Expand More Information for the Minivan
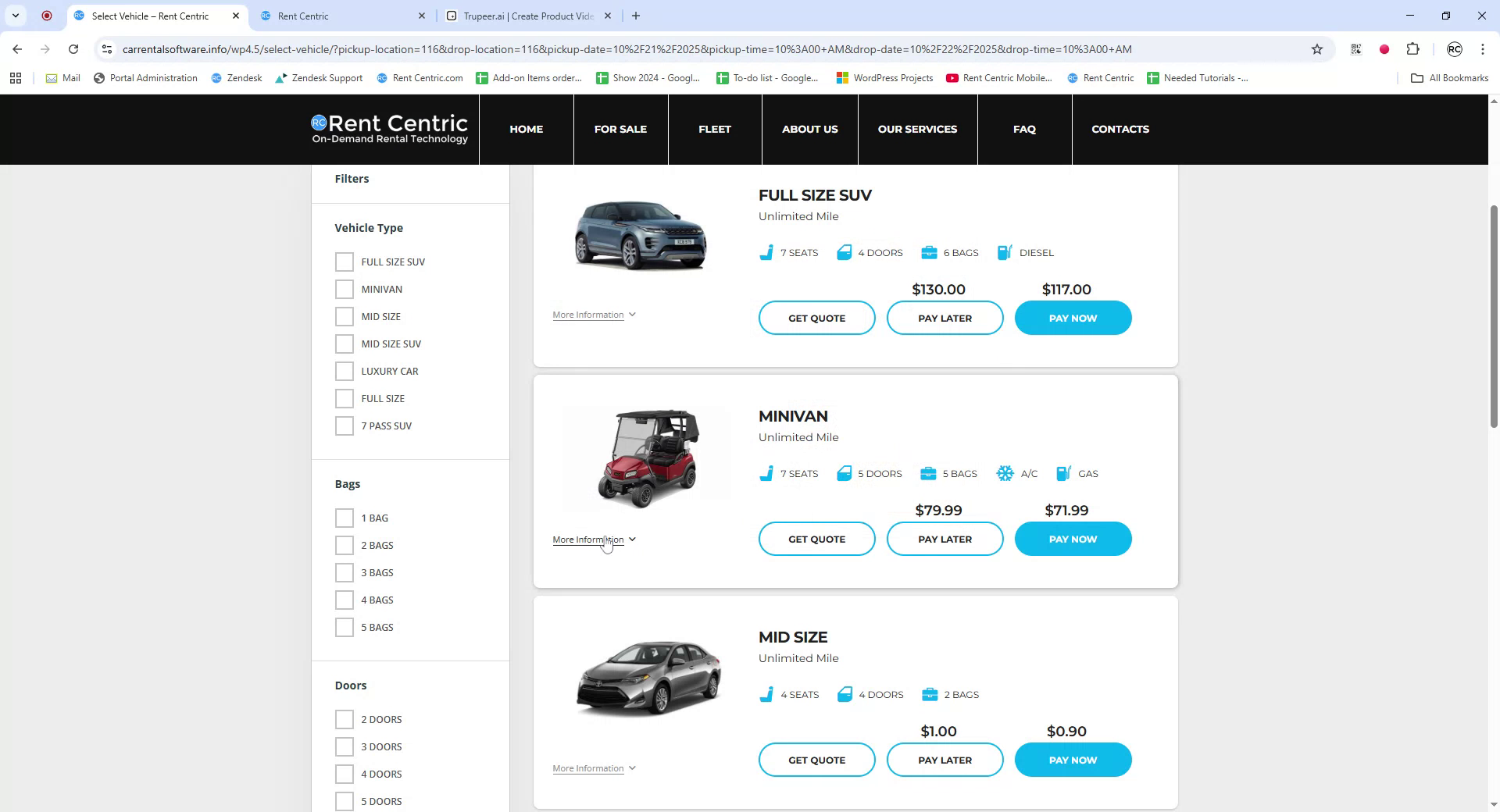The width and height of the screenshot is (1500, 812). click(594, 540)
